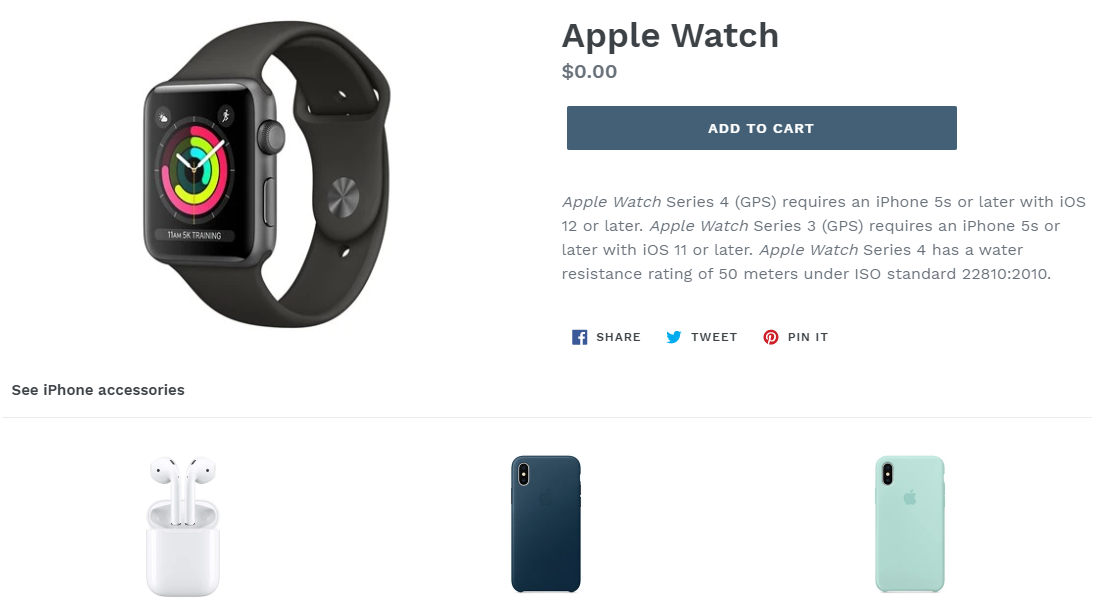Open the navy blue iPhone case
The height and width of the screenshot is (606, 1101).
pyautogui.click(x=546, y=524)
